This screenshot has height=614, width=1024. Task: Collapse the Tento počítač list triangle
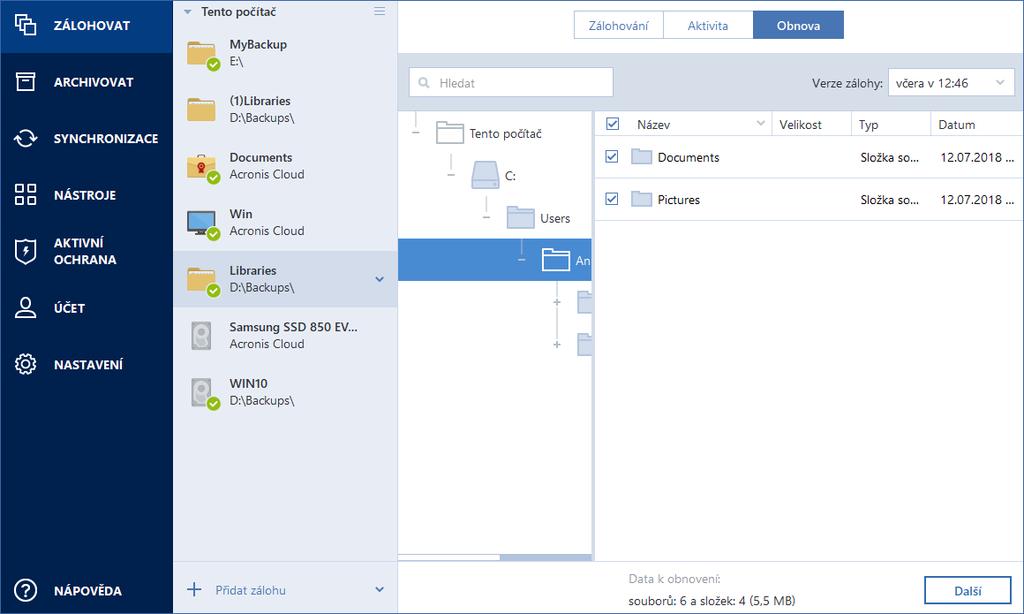187,12
